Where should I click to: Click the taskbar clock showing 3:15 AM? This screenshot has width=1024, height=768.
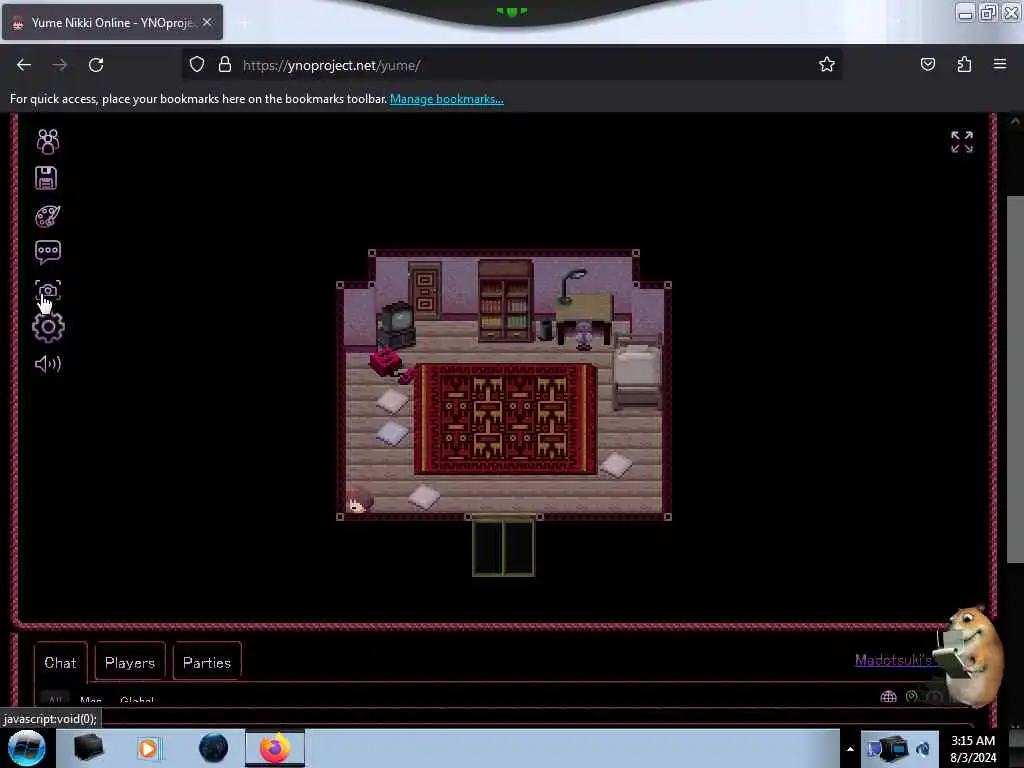pos(973,749)
